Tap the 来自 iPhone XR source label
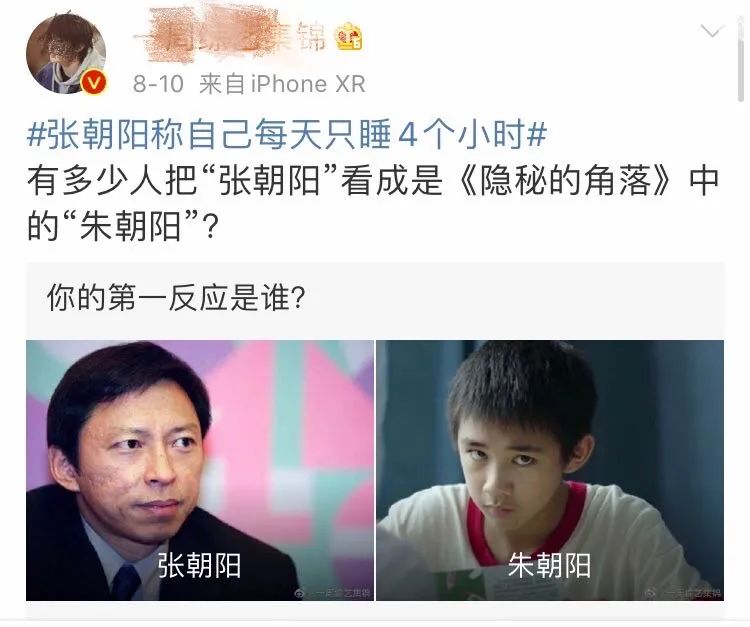Screen dimensions: 750x627 [x=282, y=84]
